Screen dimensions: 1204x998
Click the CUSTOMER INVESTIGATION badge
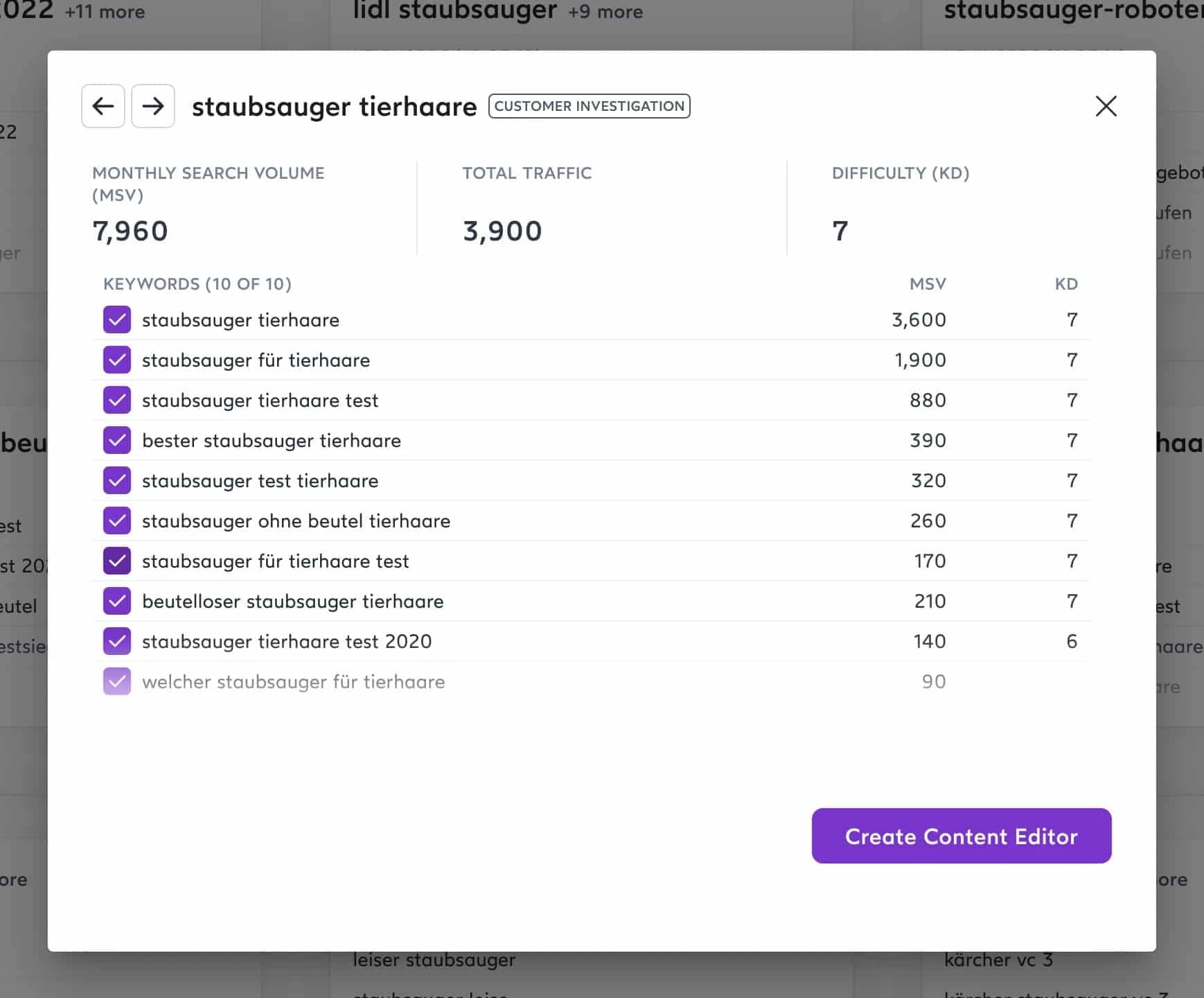tap(588, 106)
